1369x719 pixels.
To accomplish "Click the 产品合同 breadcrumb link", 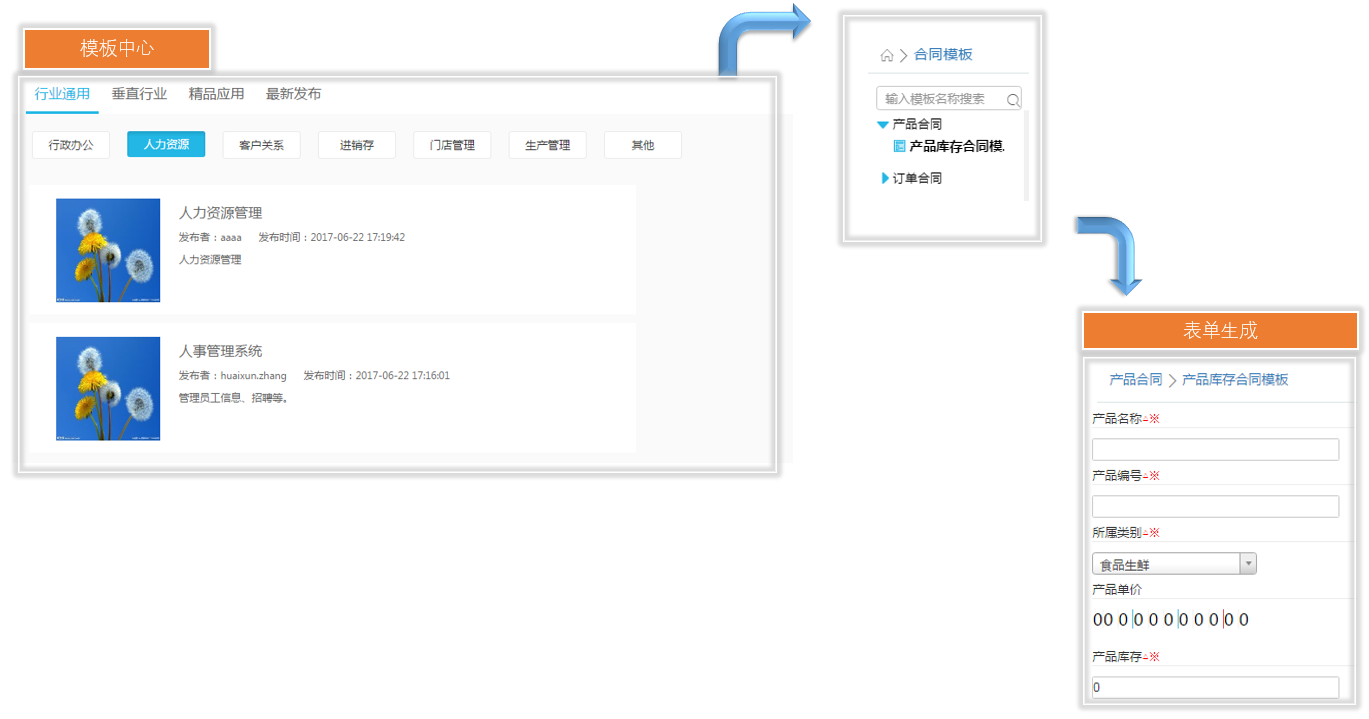I will tap(1135, 380).
